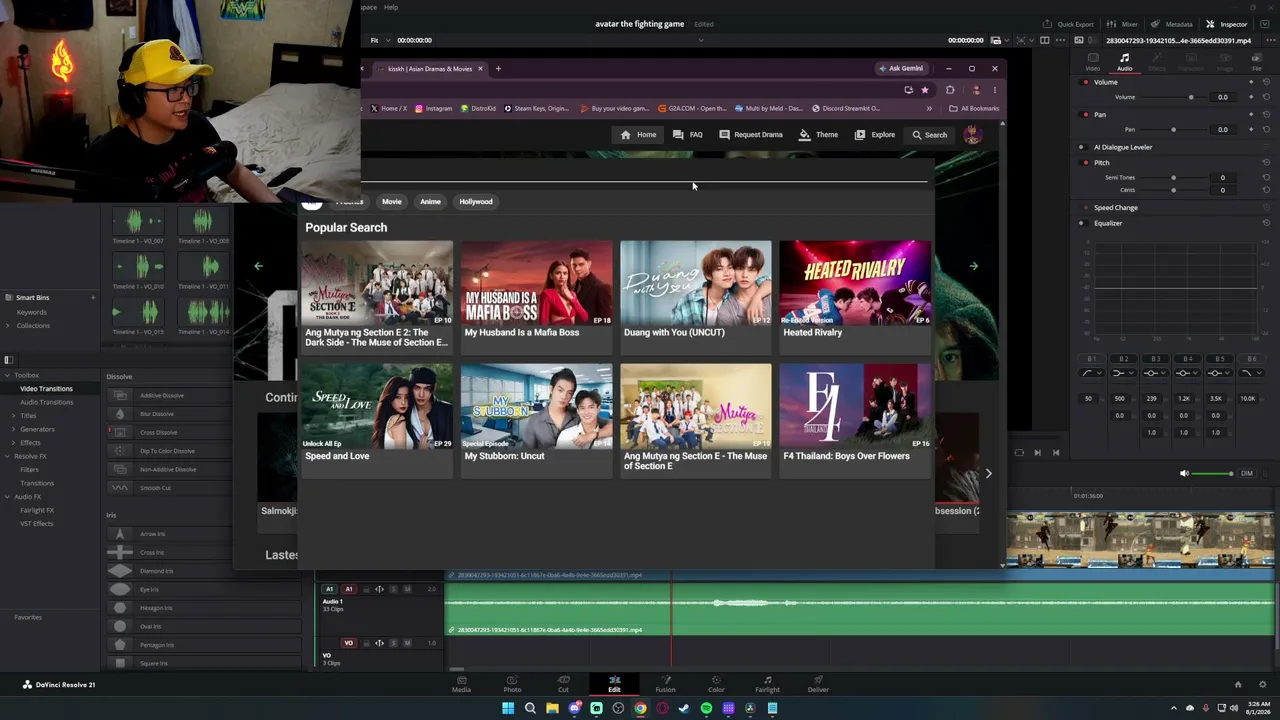Enable the AI Dialogue Leveler

point(1081,147)
